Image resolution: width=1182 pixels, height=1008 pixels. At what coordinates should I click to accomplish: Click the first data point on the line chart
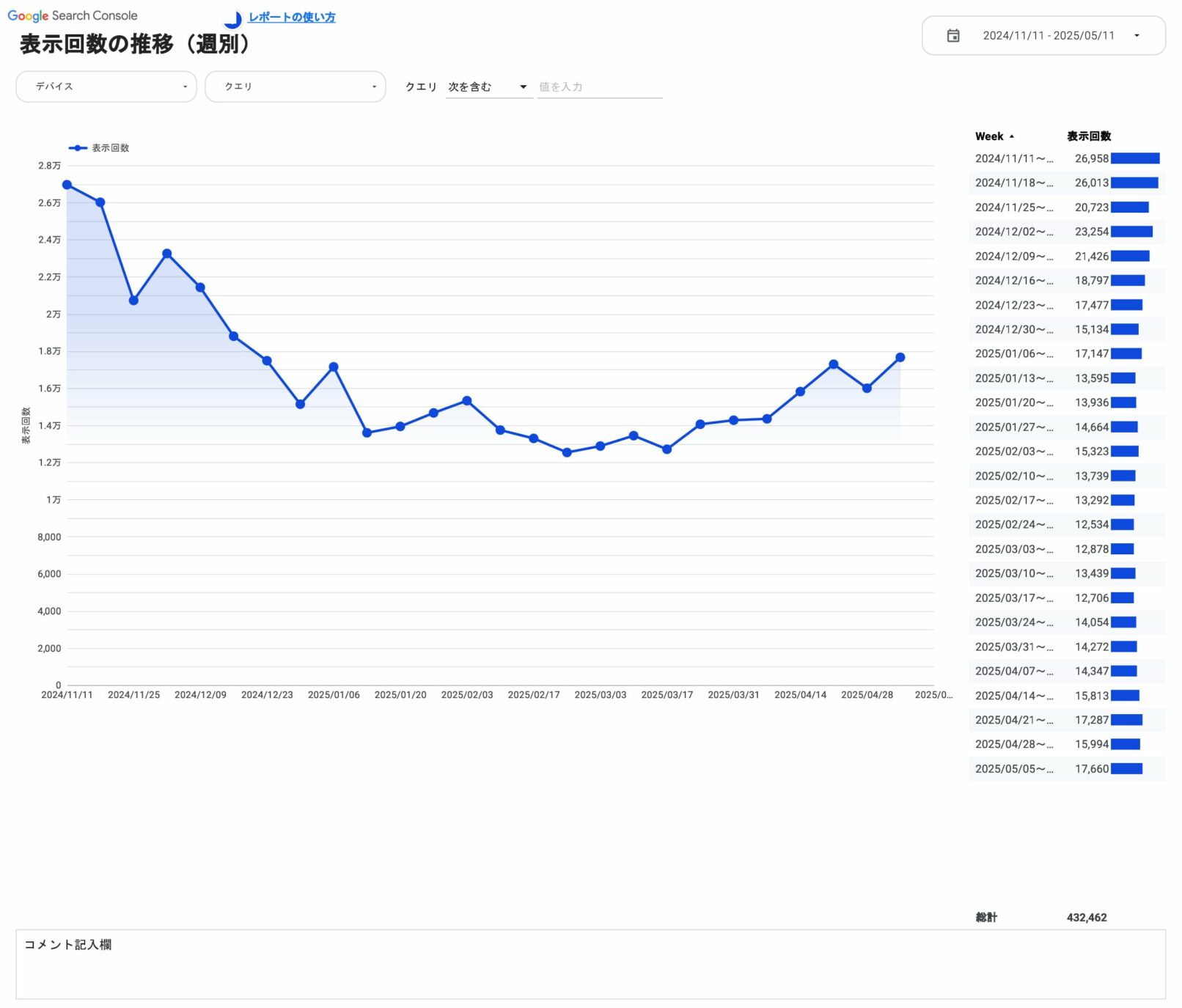(67, 183)
